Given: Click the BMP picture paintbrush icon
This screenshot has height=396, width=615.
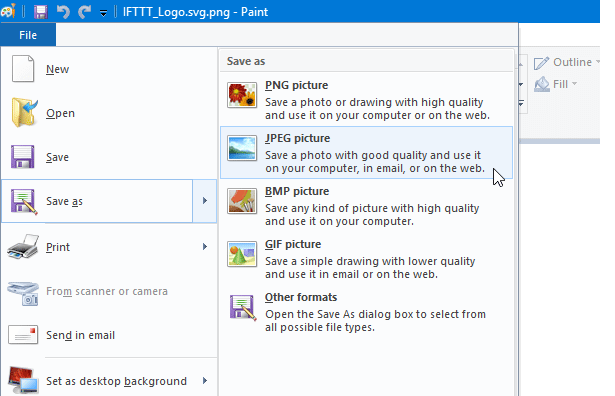Looking at the screenshot, I should (x=242, y=201).
